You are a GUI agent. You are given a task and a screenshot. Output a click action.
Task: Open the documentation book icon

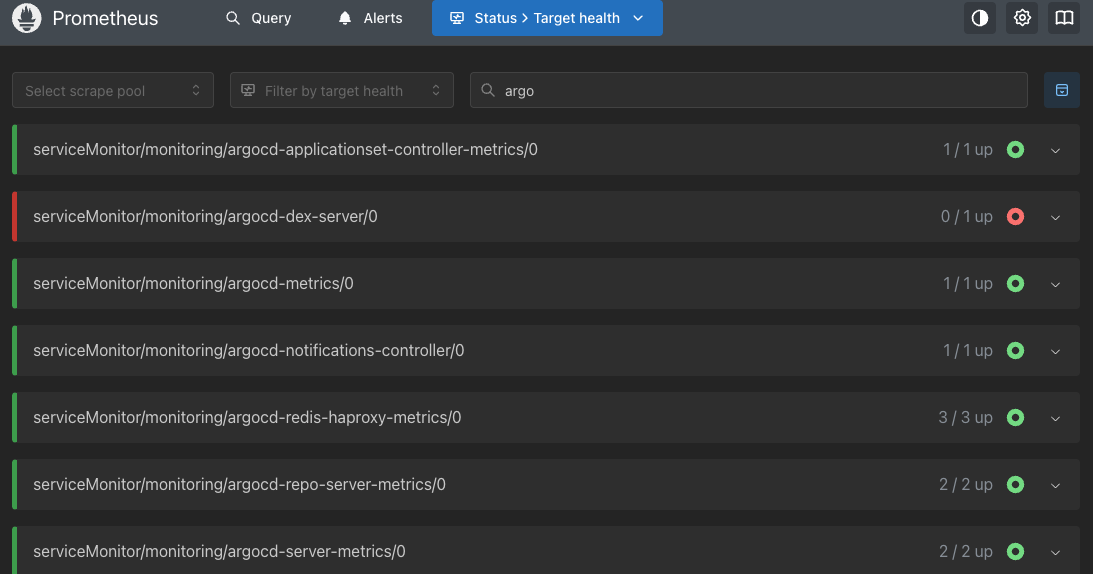click(1064, 18)
